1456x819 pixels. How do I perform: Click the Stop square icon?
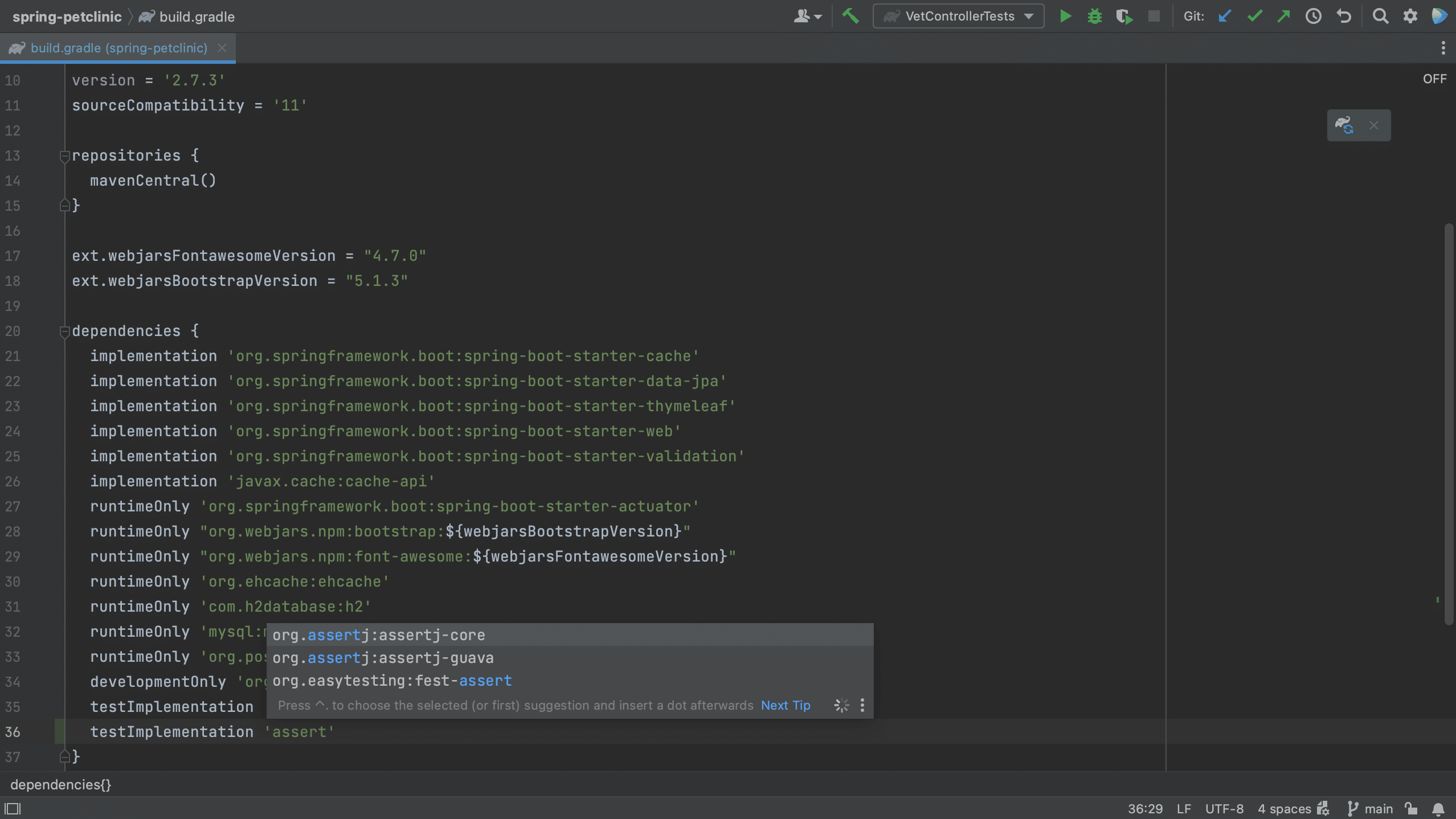[x=1154, y=16]
